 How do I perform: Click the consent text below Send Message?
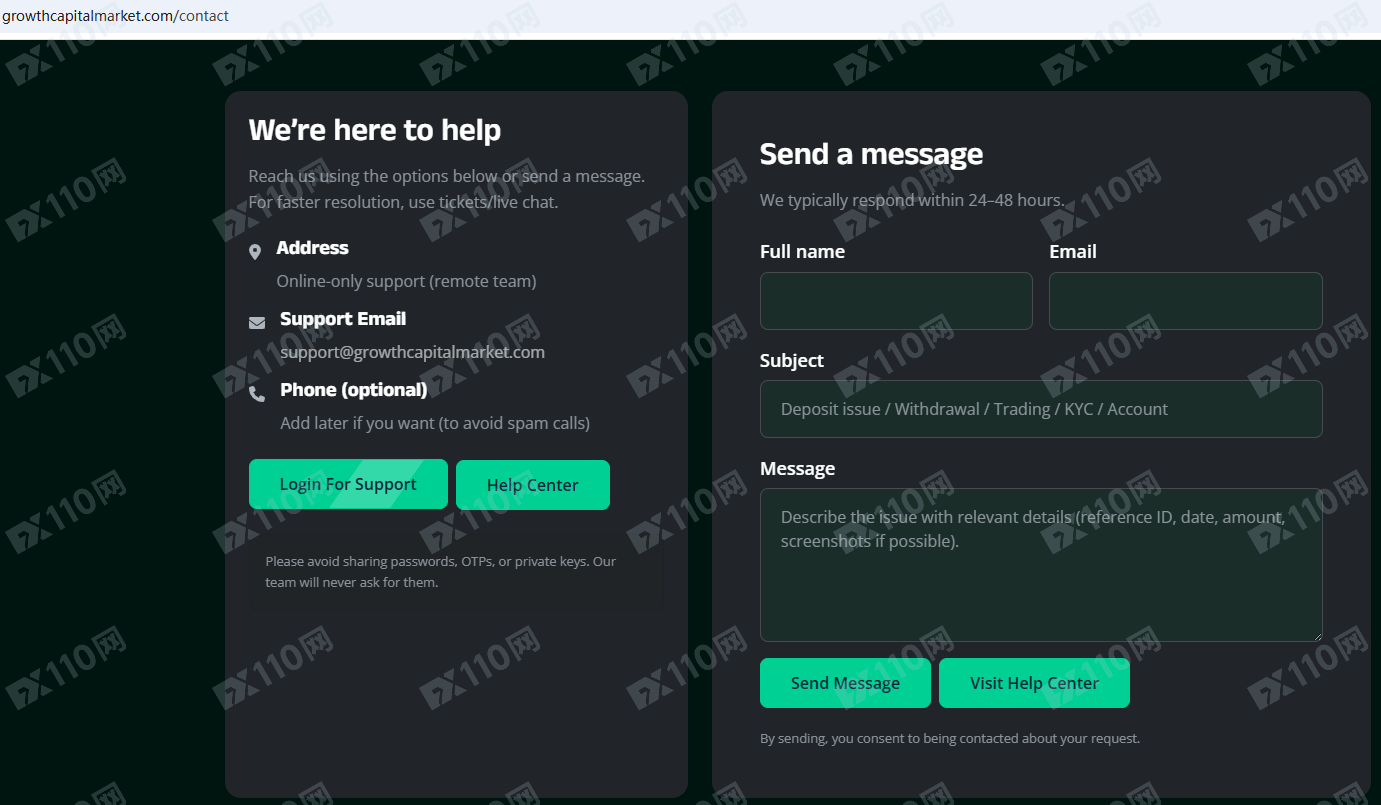(949, 739)
